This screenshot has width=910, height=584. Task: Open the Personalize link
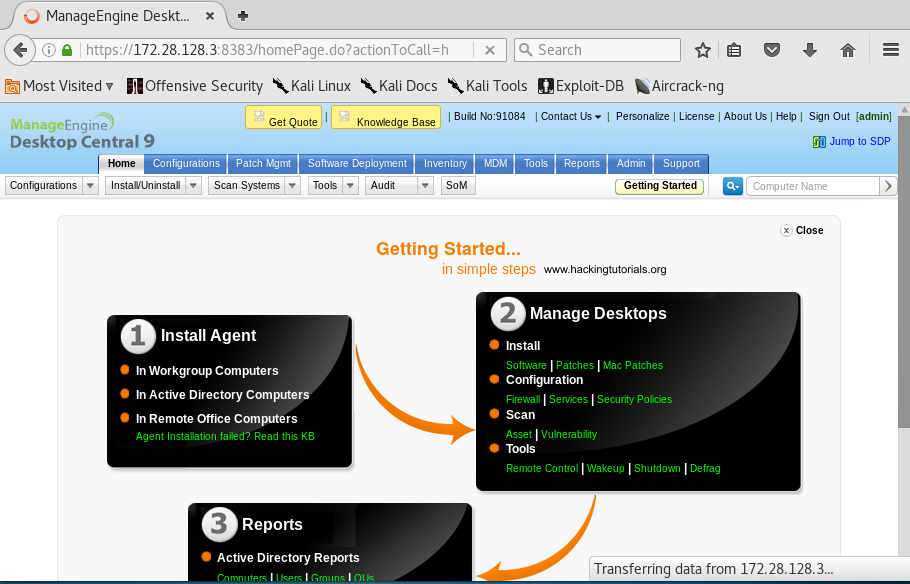pyautogui.click(x=642, y=116)
